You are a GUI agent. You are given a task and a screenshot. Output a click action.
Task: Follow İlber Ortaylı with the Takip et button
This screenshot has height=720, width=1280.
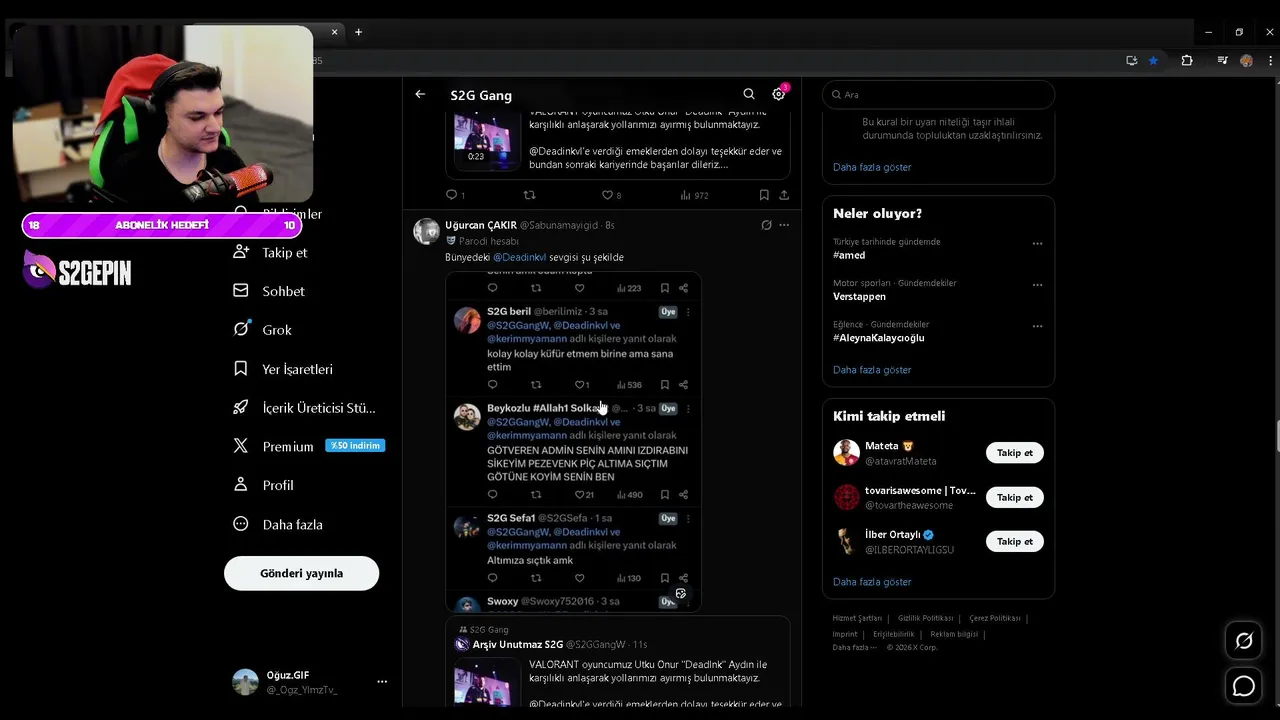point(1014,541)
